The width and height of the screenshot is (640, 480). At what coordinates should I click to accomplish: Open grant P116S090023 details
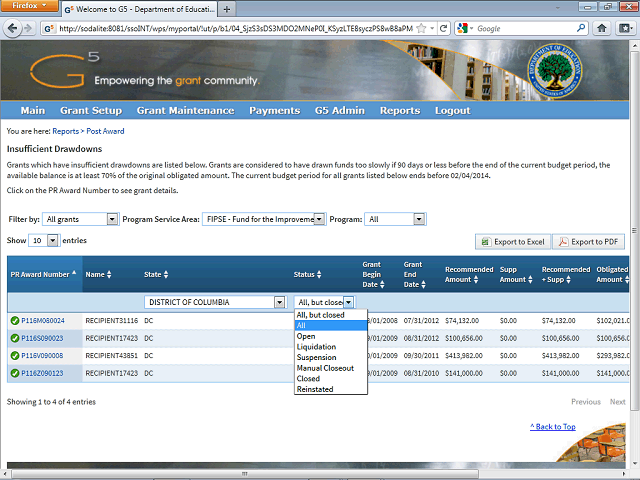coord(42,338)
